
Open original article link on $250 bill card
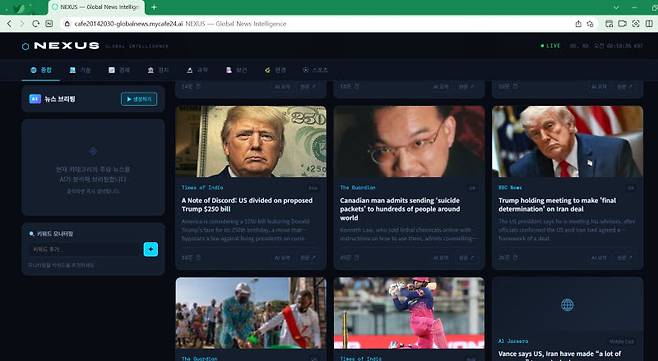click(308, 258)
